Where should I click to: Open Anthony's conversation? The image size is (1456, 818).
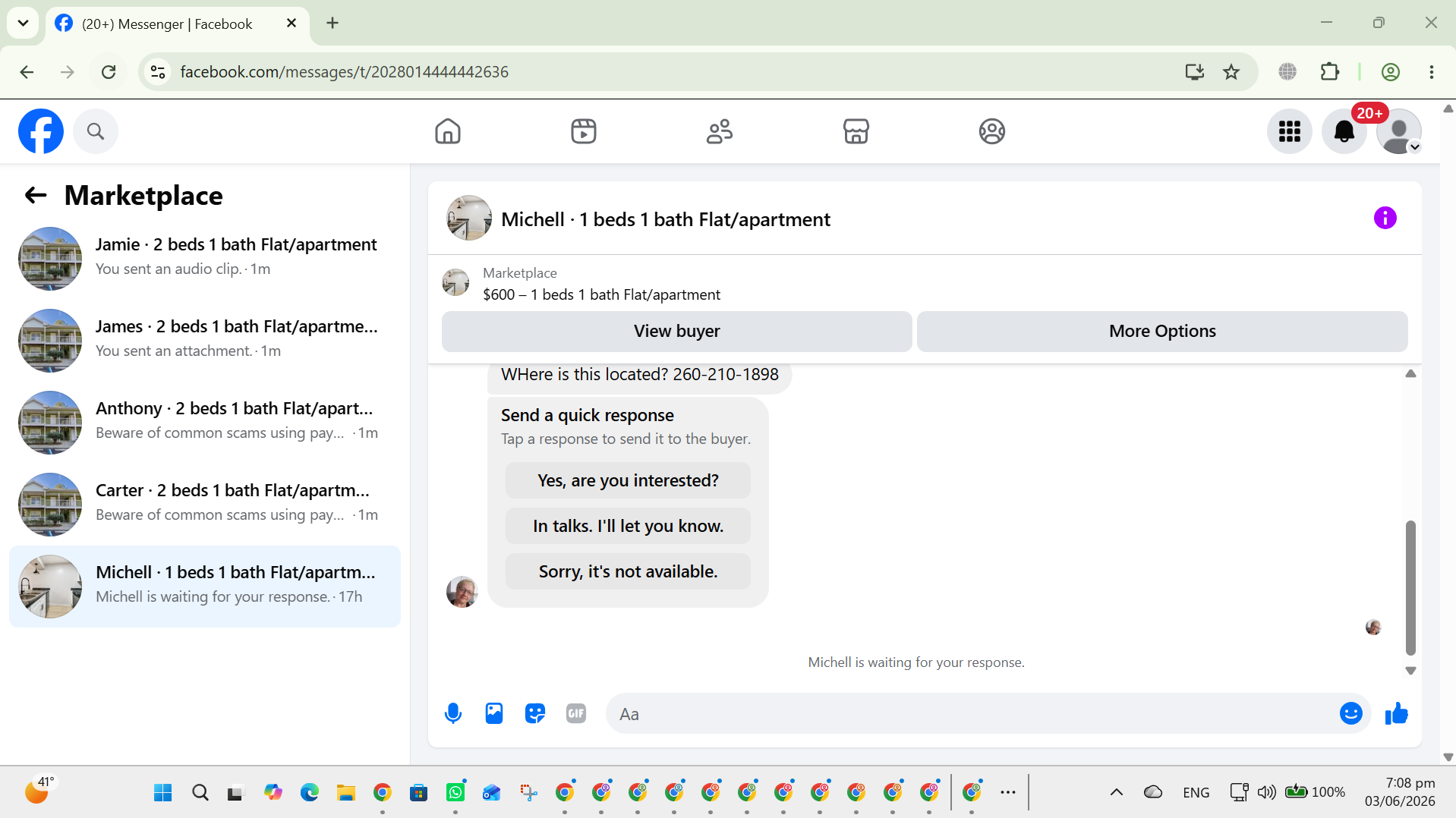(205, 423)
